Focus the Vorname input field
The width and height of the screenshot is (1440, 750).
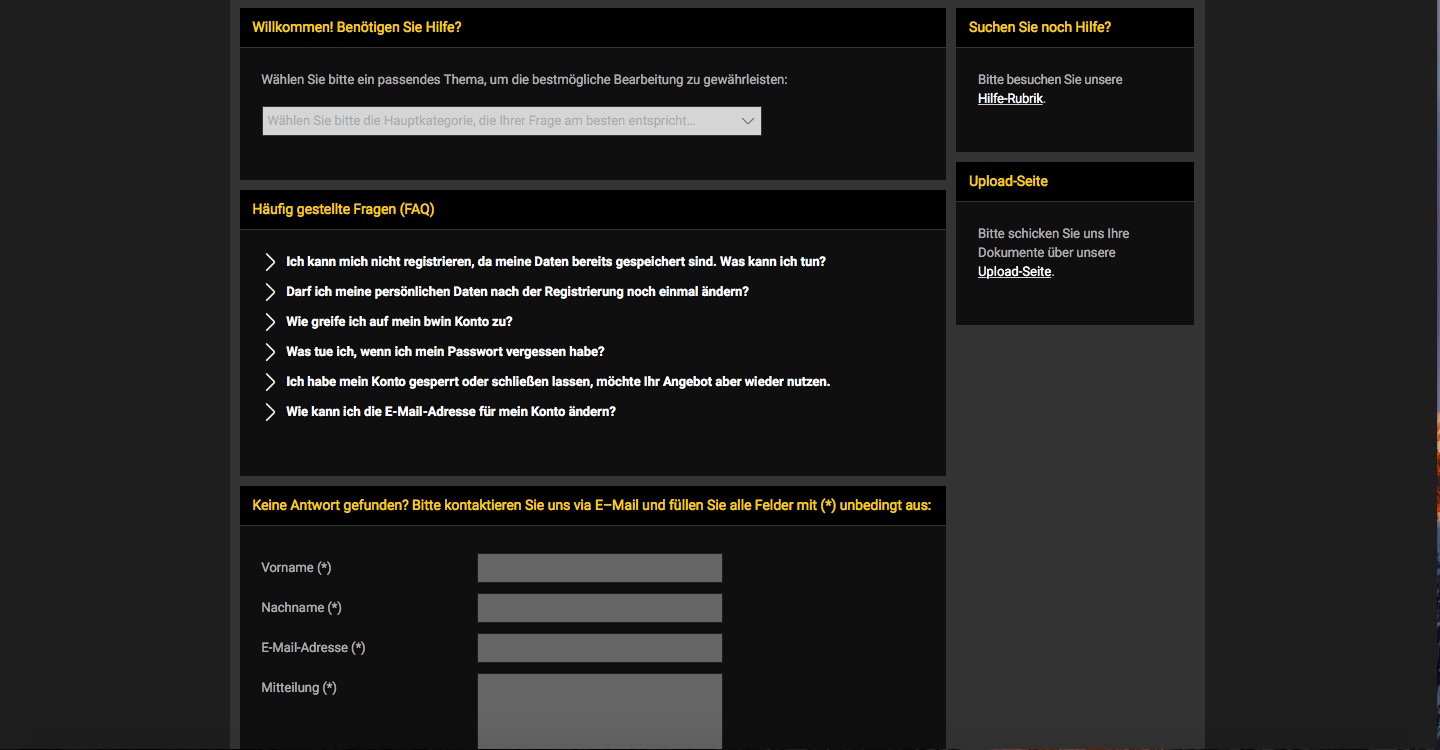click(600, 568)
